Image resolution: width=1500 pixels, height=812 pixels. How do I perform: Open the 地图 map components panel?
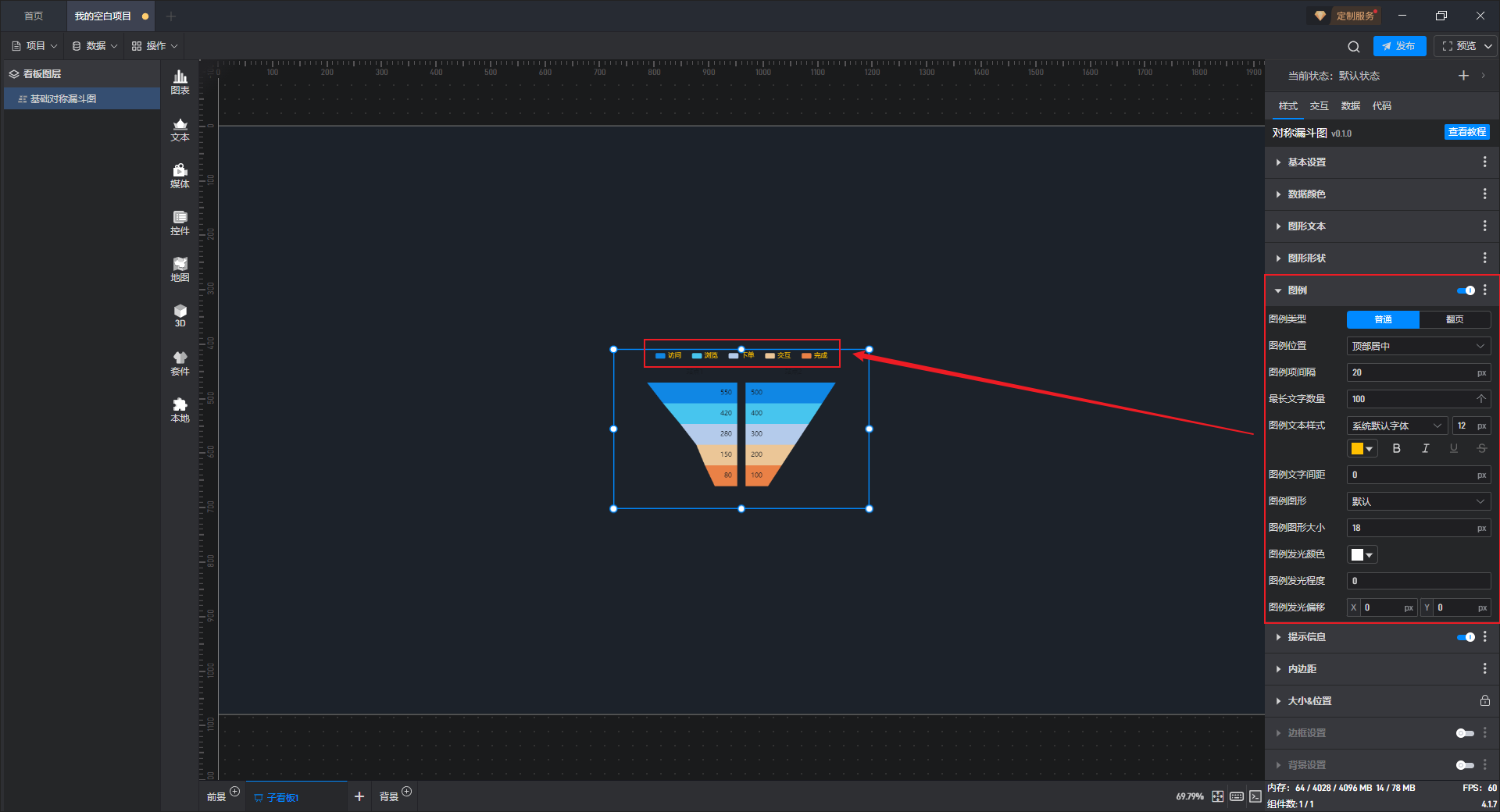pyautogui.click(x=180, y=269)
